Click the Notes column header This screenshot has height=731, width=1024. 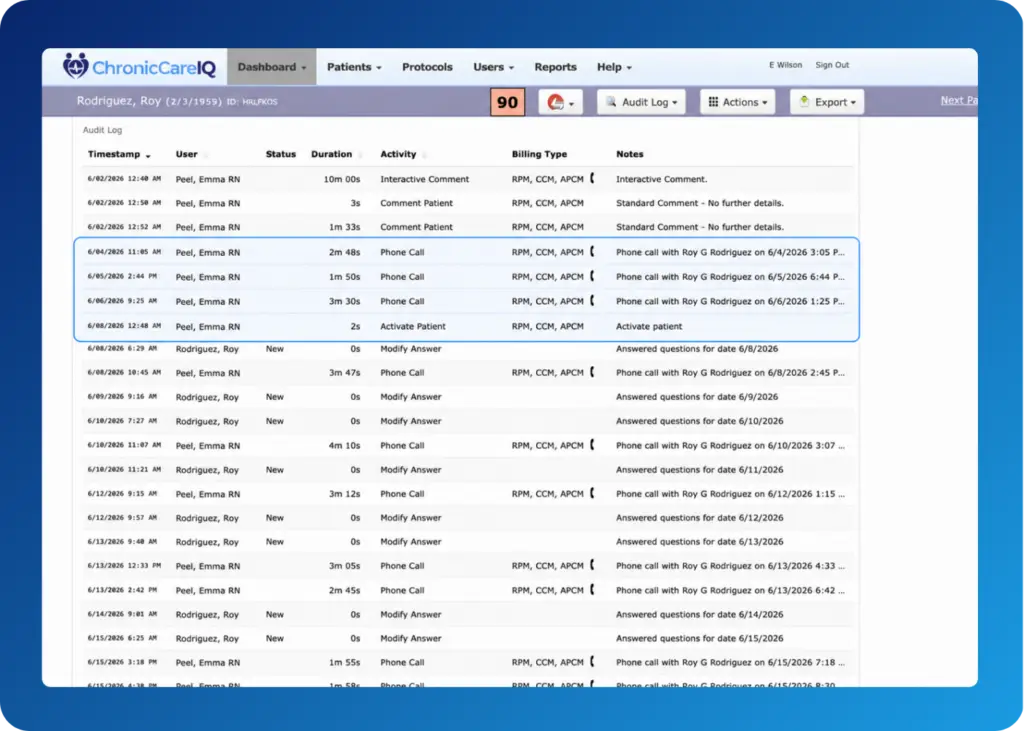click(630, 154)
